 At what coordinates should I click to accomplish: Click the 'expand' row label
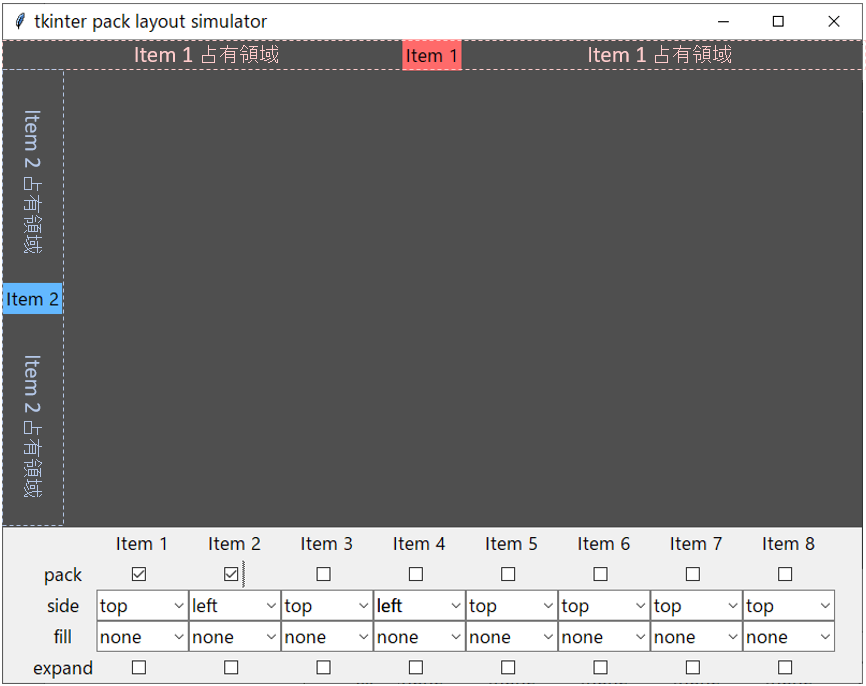[63, 668]
